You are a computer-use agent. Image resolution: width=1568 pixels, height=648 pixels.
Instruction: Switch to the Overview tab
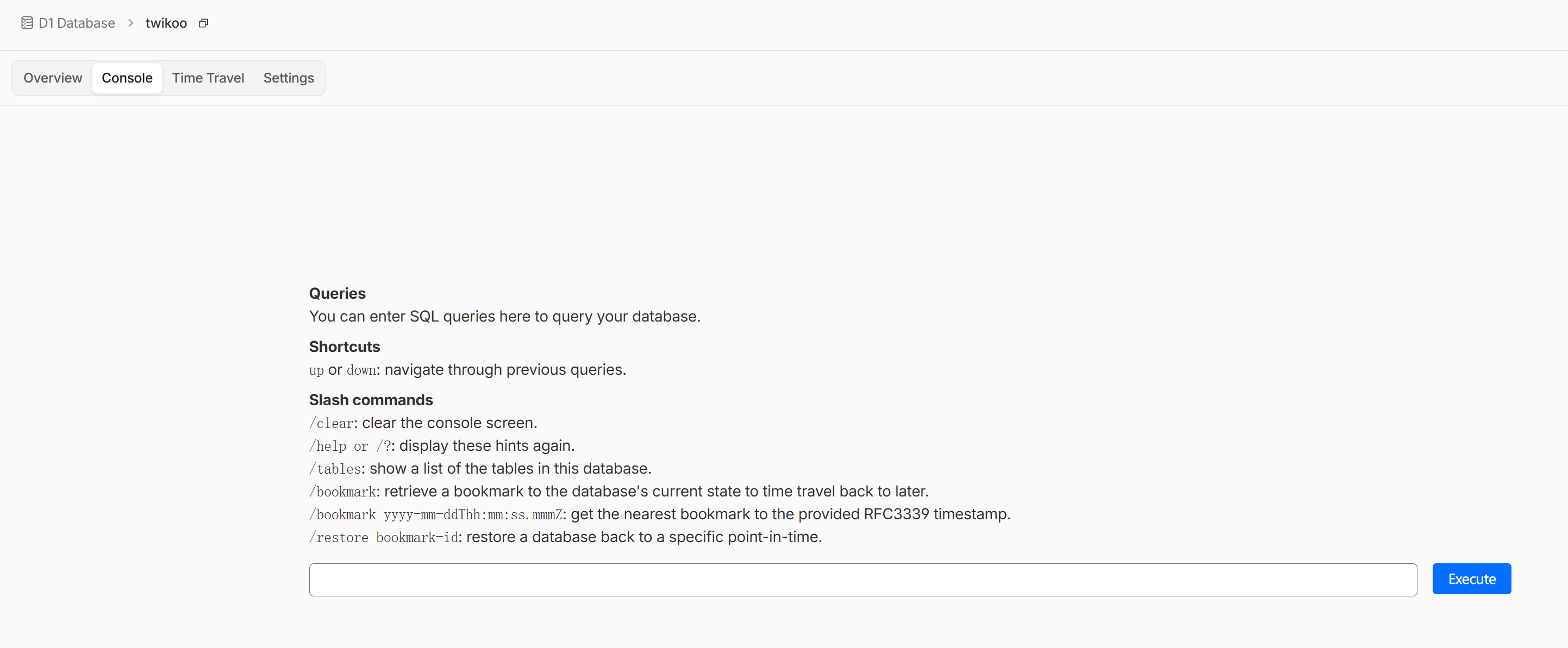tap(53, 78)
